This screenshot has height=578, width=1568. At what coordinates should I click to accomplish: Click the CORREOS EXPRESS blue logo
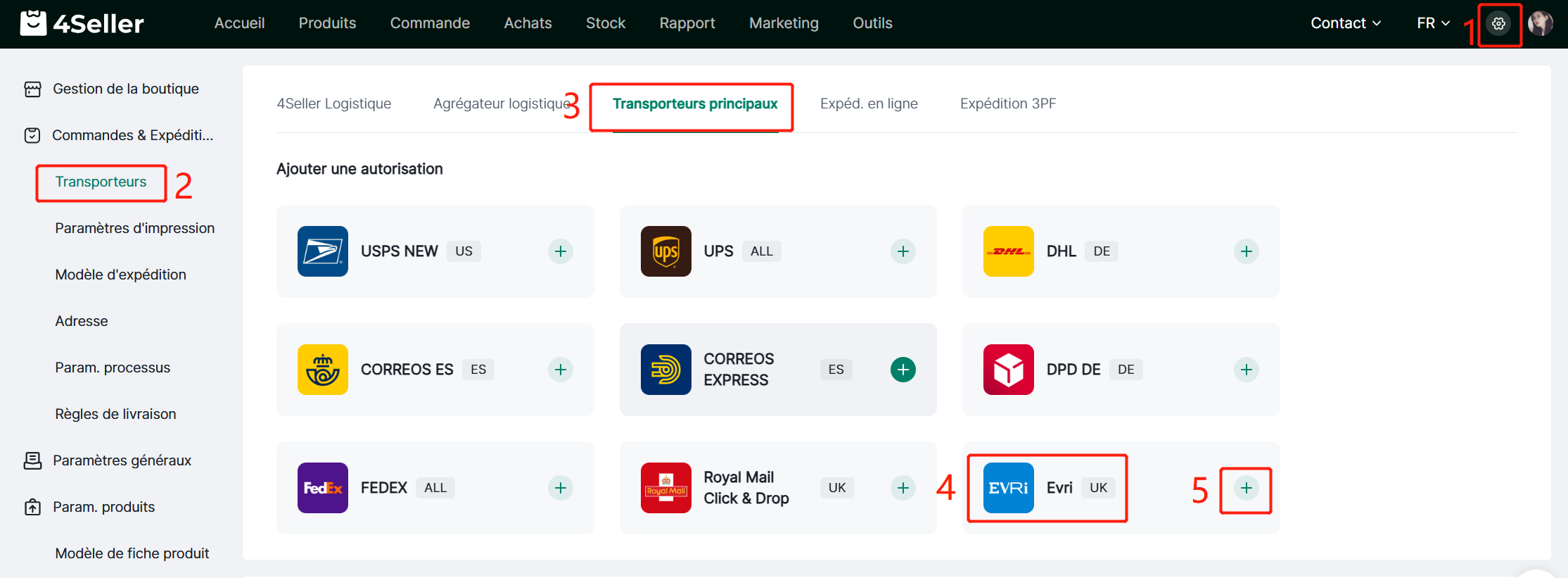coord(666,370)
